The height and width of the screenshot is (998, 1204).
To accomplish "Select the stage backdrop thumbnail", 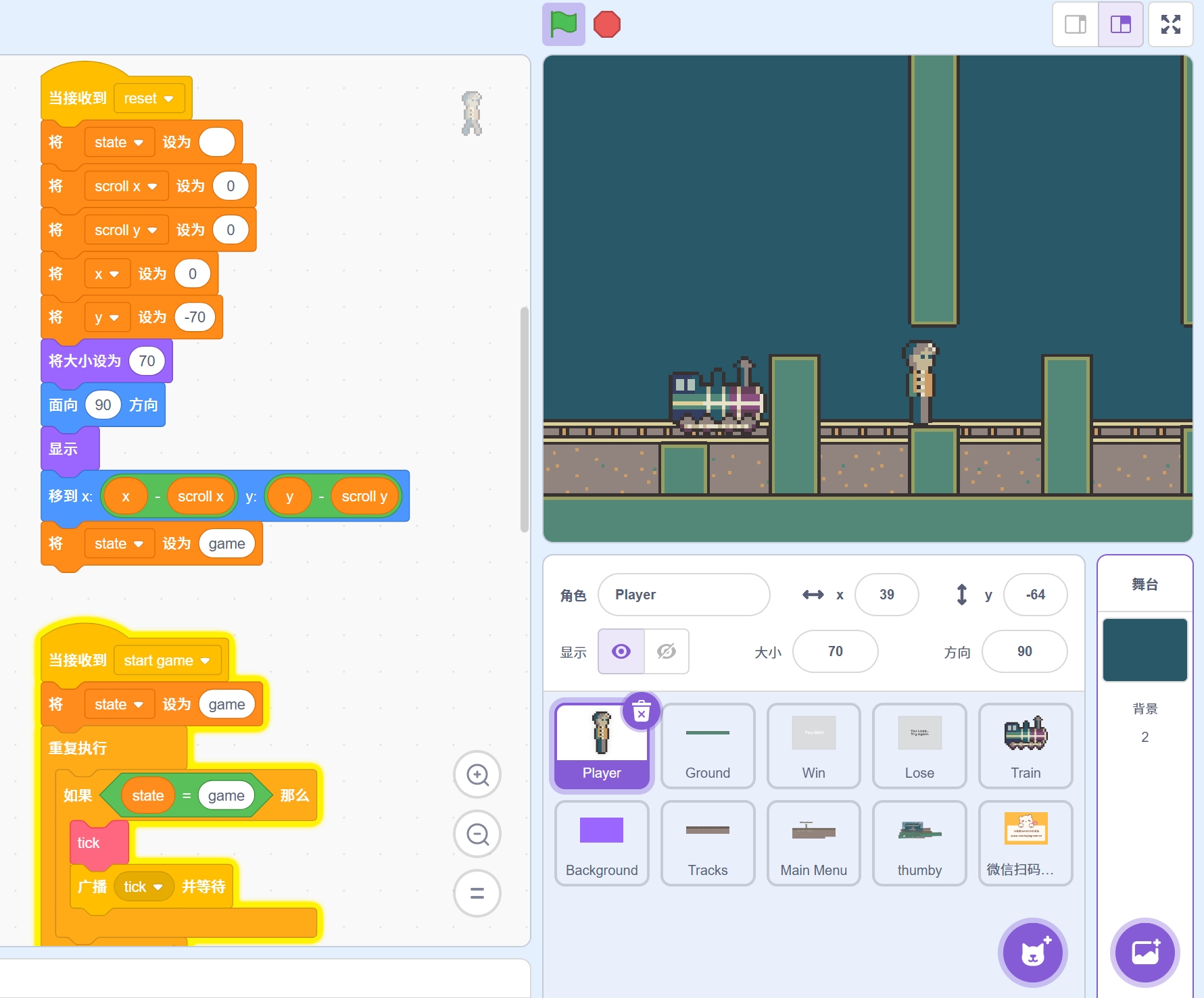I will tap(1145, 649).
